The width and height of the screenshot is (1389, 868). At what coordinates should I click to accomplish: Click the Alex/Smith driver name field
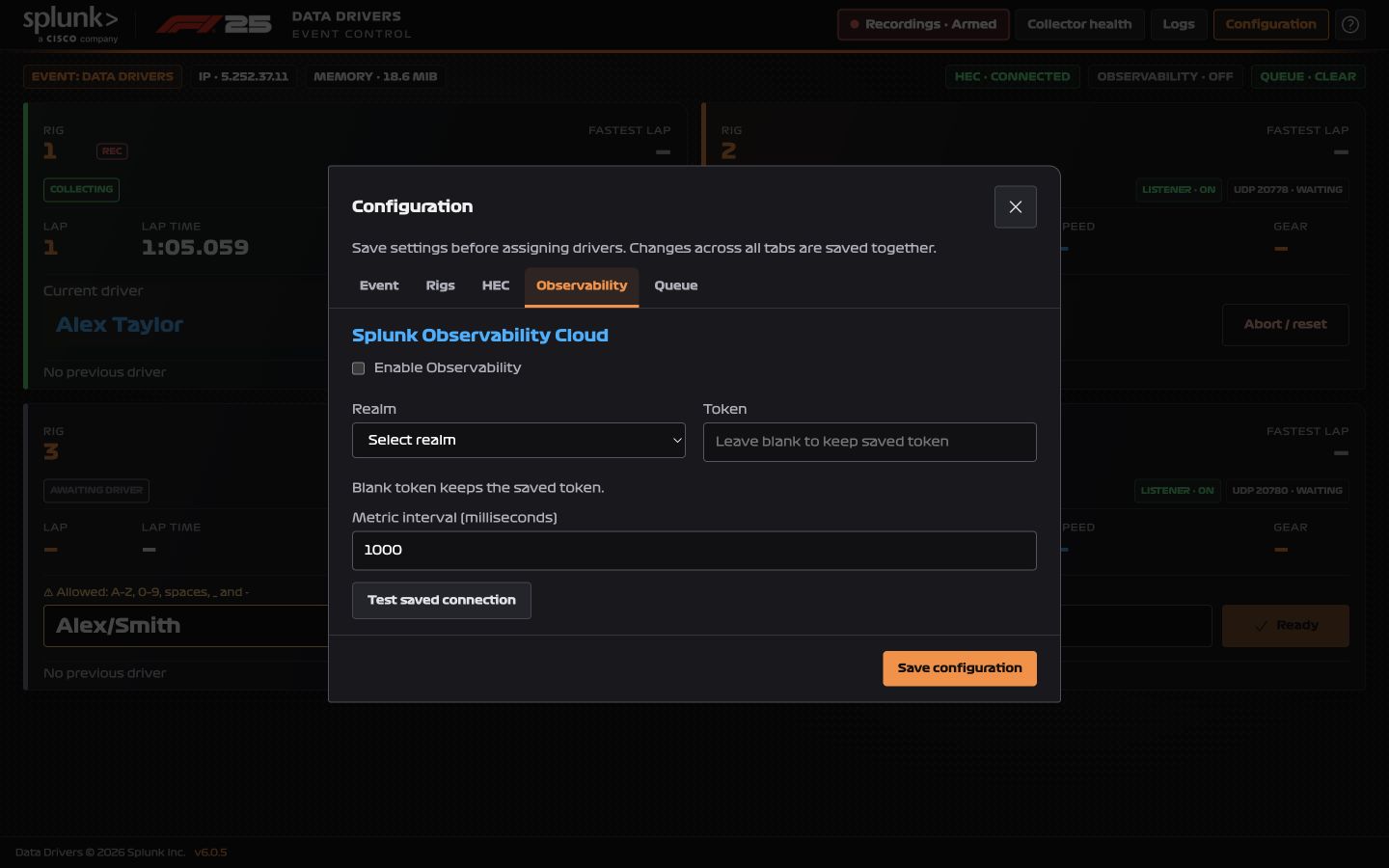pos(185,626)
